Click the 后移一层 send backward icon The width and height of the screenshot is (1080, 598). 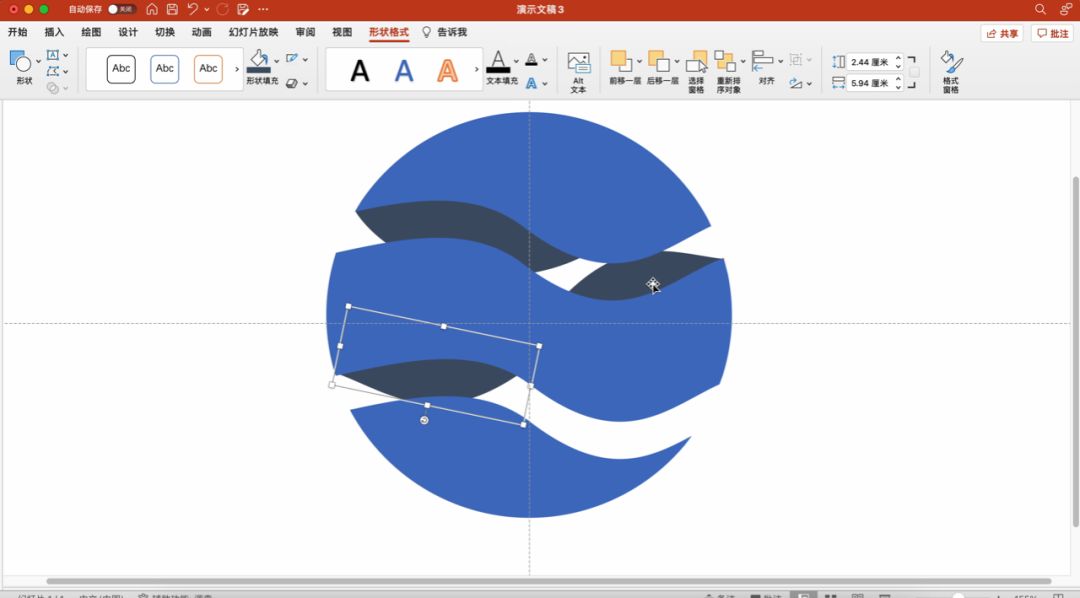tap(658, 61)
